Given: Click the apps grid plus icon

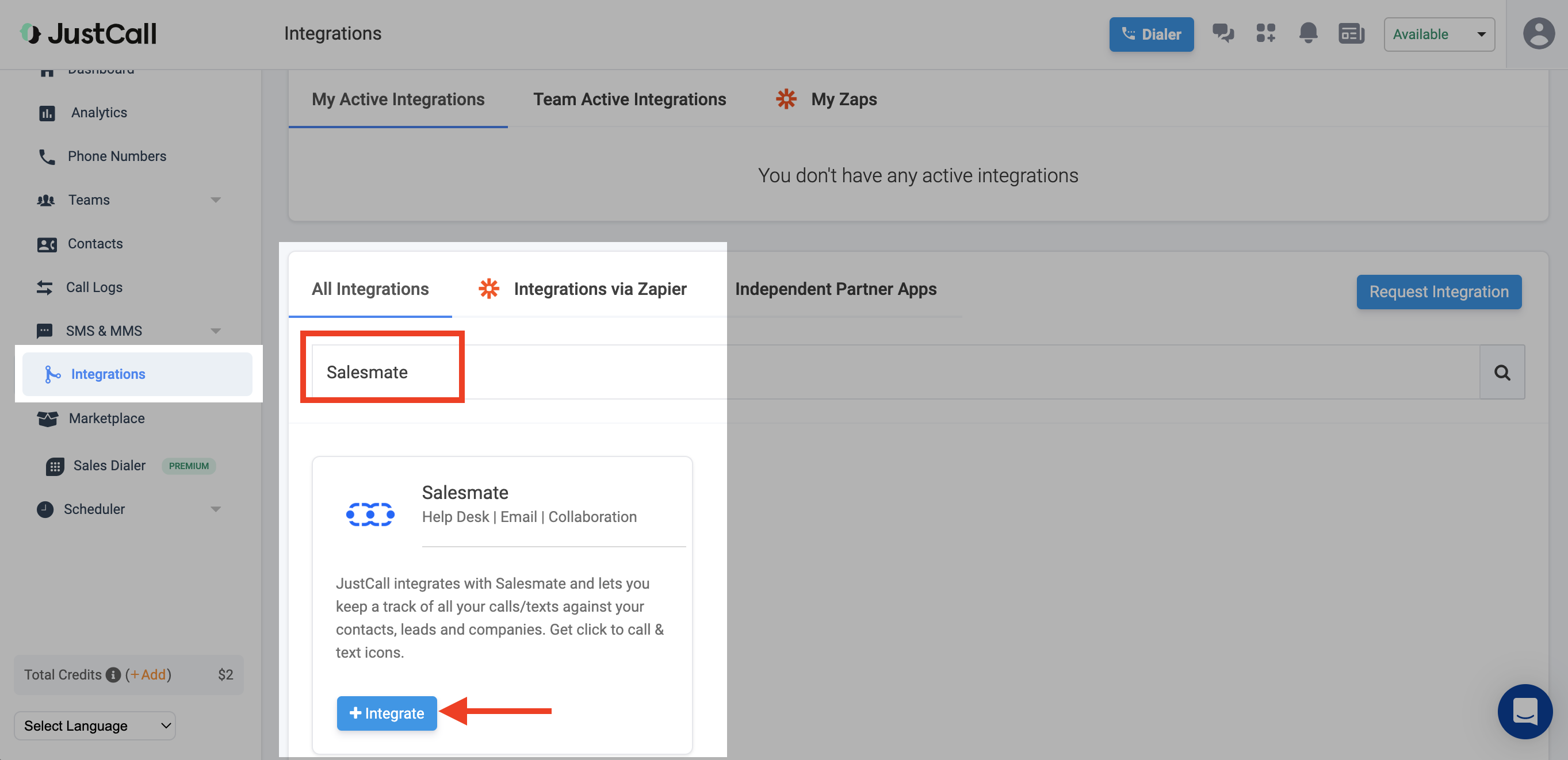Looking at the screenshot, I should point(1265,33).
